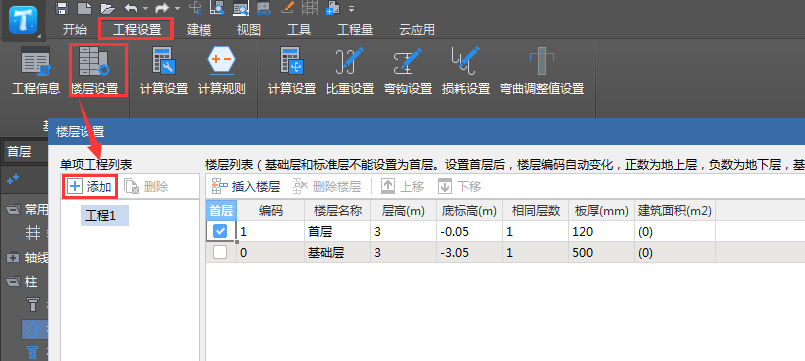Viewport: 805px width, 361px height.
Task: Uncheck the 首层 checkbox in row 1
Action: coord(220,231)
